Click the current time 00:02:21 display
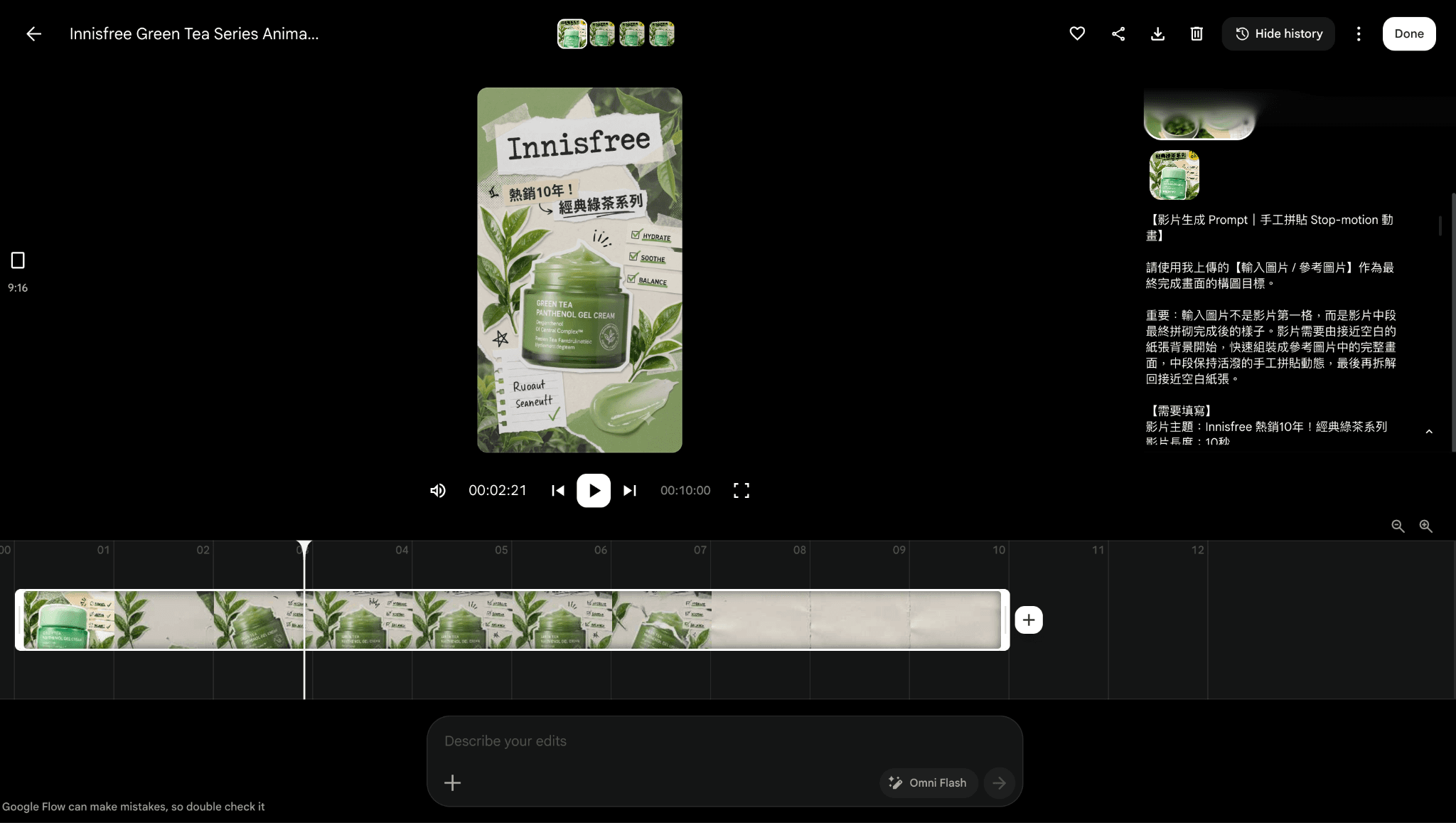 click(x=498, y=490)
